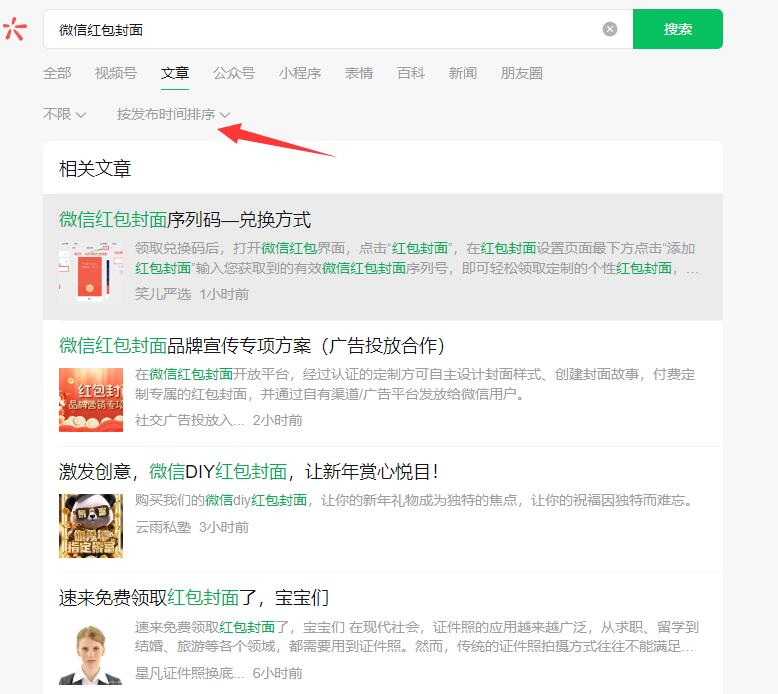This screenshot has width=778, height=694.
Task: Click the 2小时前 timestamp
Action: tap(277, 420)
